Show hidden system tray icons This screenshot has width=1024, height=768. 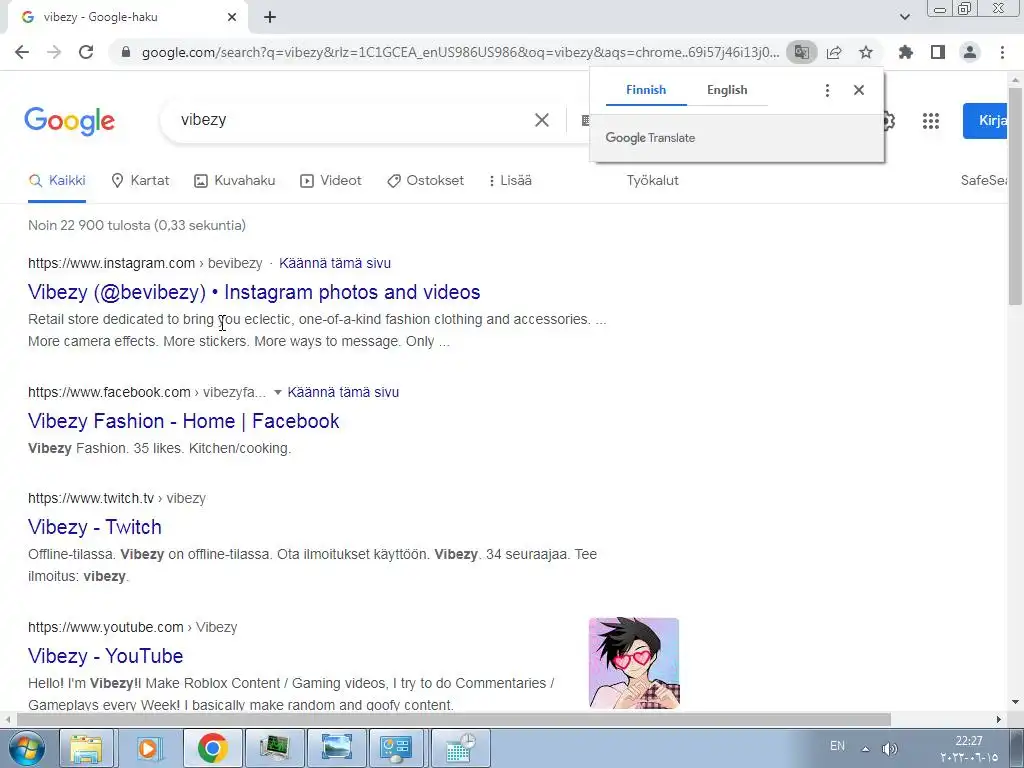865,749
